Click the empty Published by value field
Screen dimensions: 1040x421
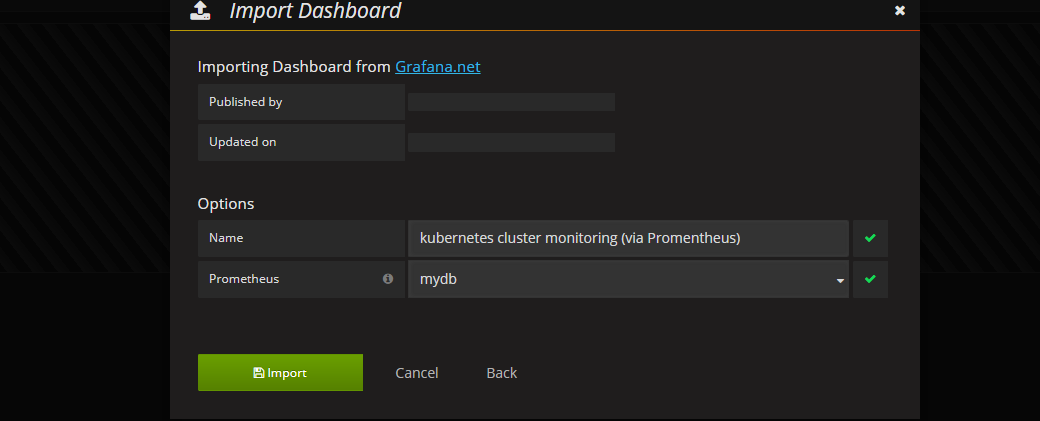click(511, 102)
